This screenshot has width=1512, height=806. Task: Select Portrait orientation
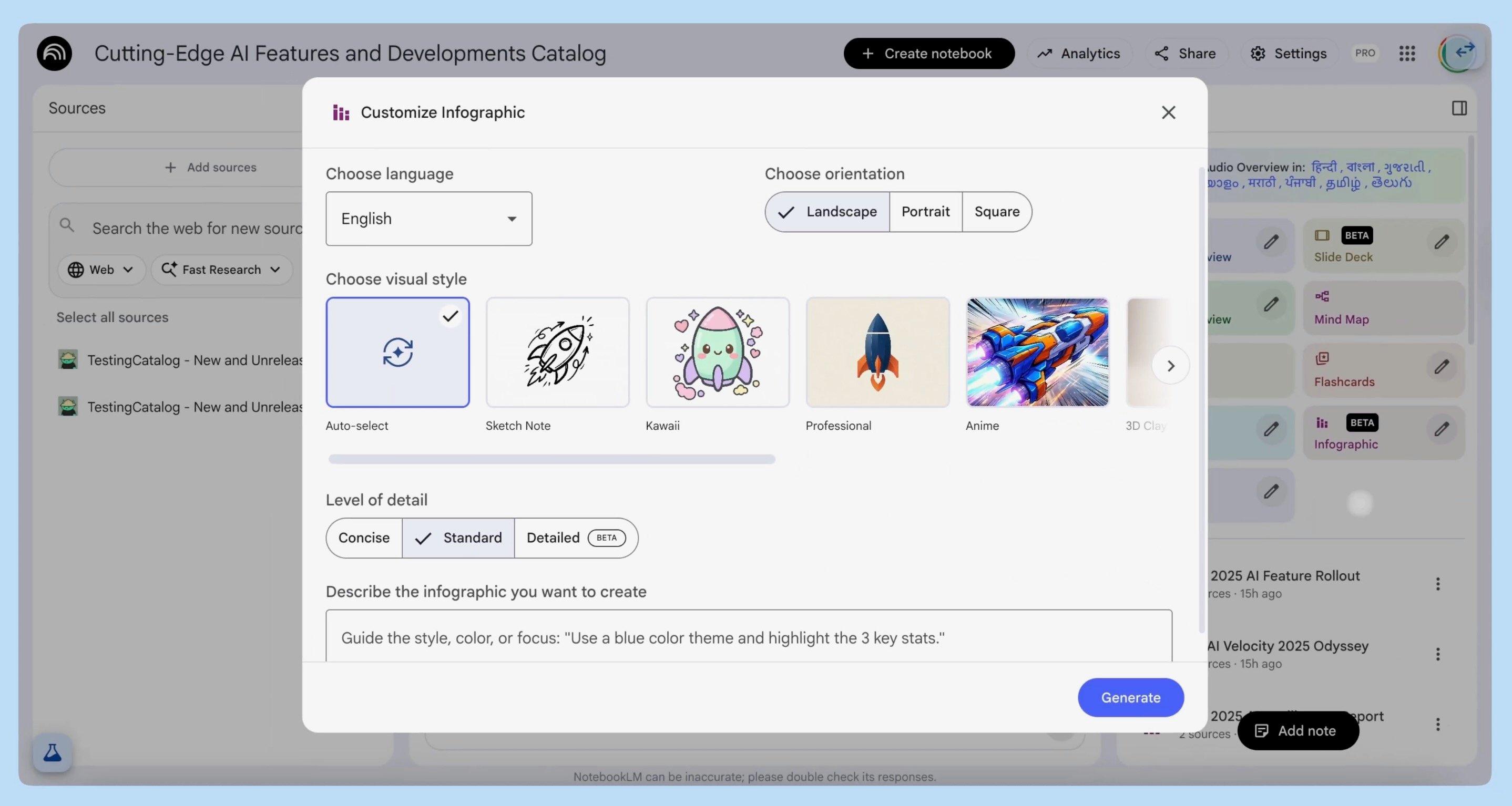925,212
